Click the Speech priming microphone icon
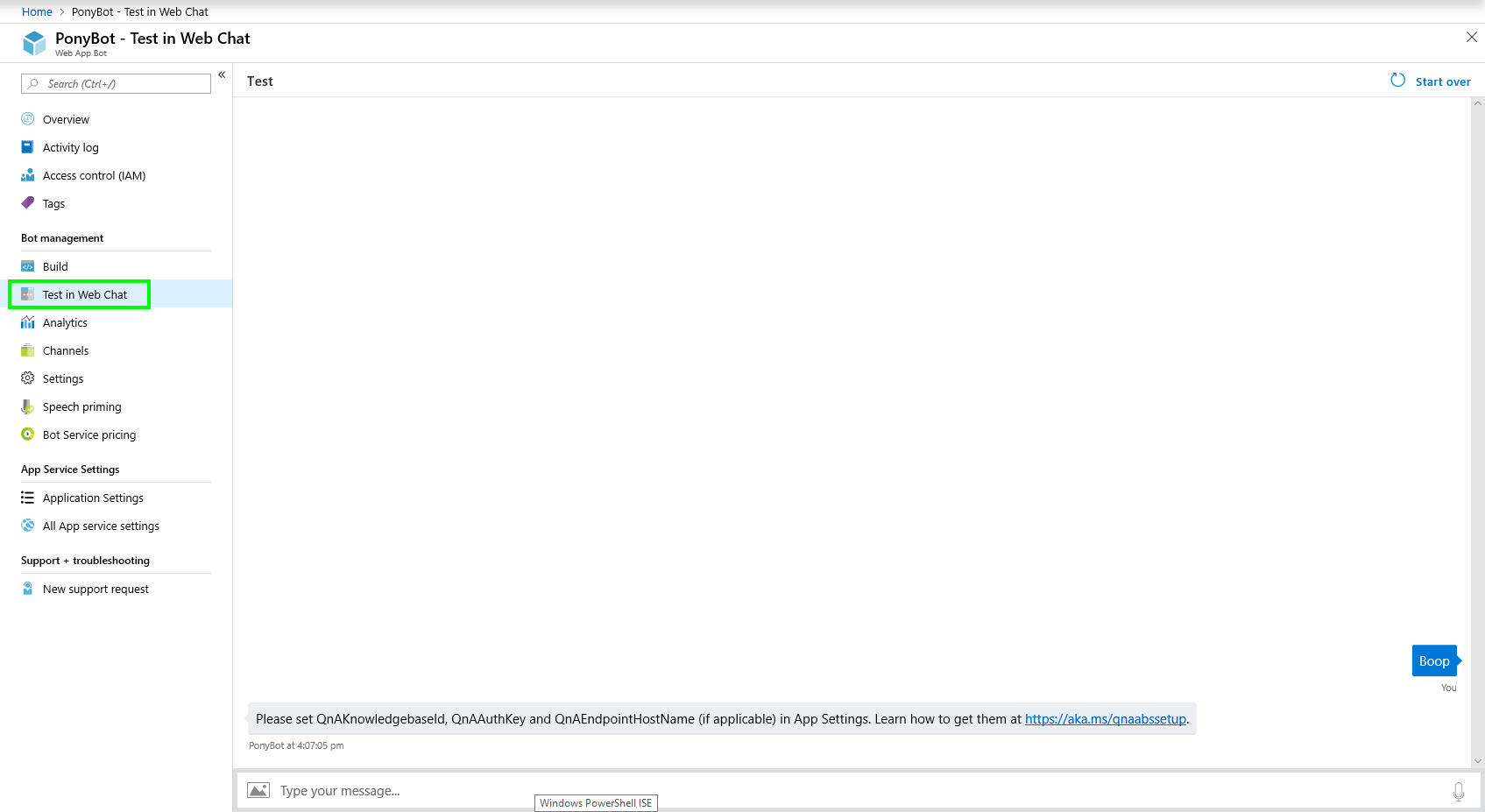Viewport: 1485px width, 812px height. coord(28,406)
